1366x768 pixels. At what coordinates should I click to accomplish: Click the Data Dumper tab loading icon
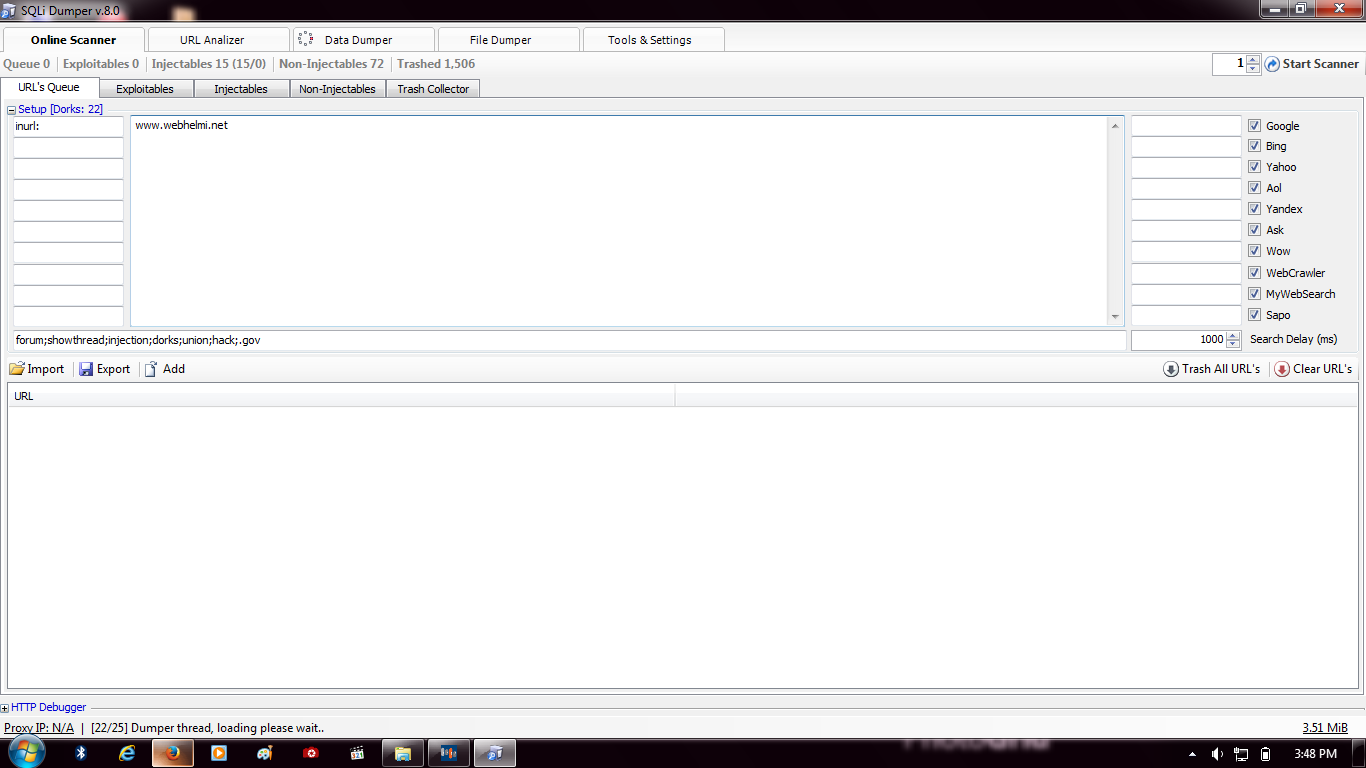click(306, 40)
